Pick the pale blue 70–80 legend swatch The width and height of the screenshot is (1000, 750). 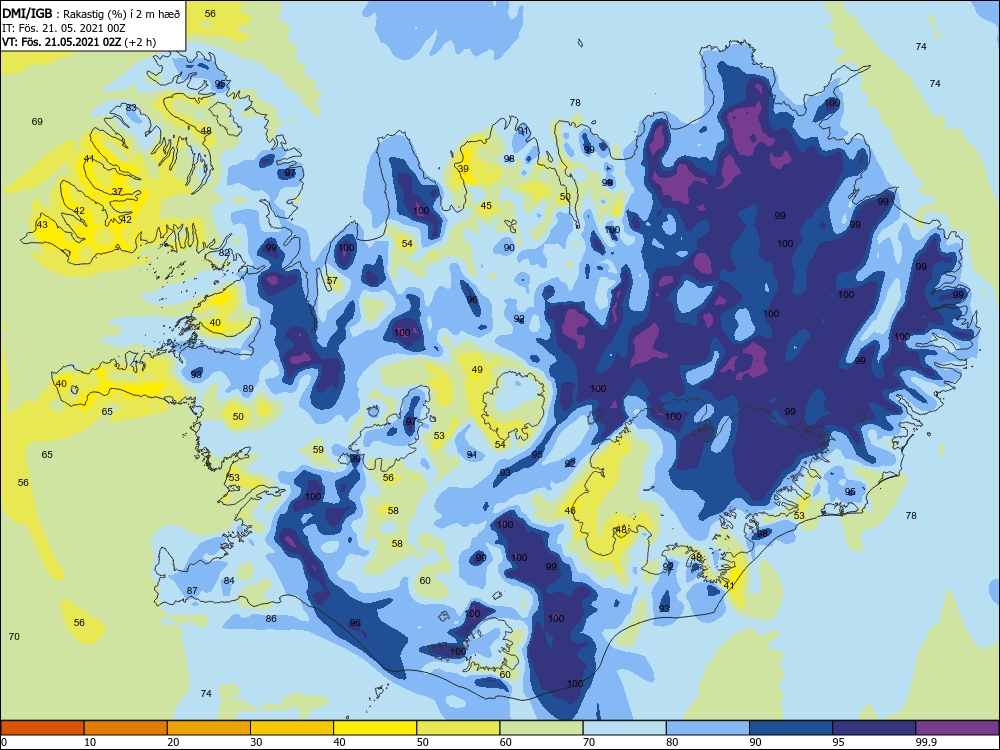click(624, 728)
